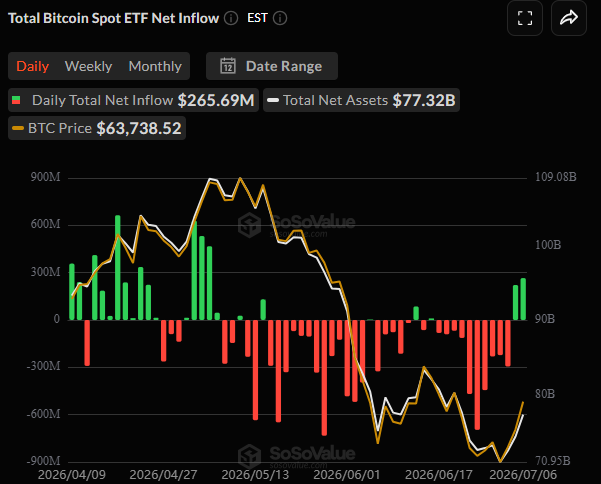The image size is (601, 484).
Task: Click the last green inflow bar
Action: tap(523, 299)
